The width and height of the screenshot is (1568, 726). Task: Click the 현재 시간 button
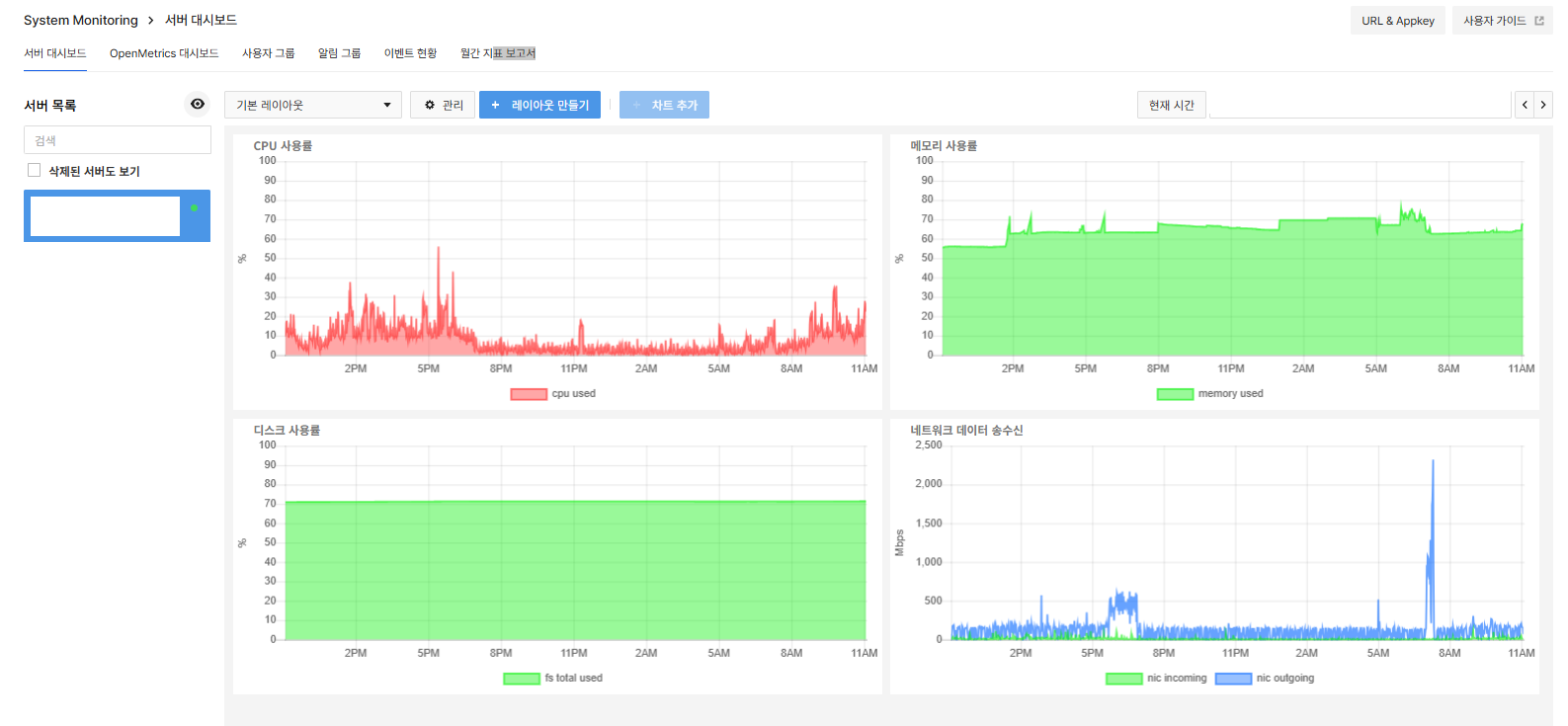[x=1172, y=105]
